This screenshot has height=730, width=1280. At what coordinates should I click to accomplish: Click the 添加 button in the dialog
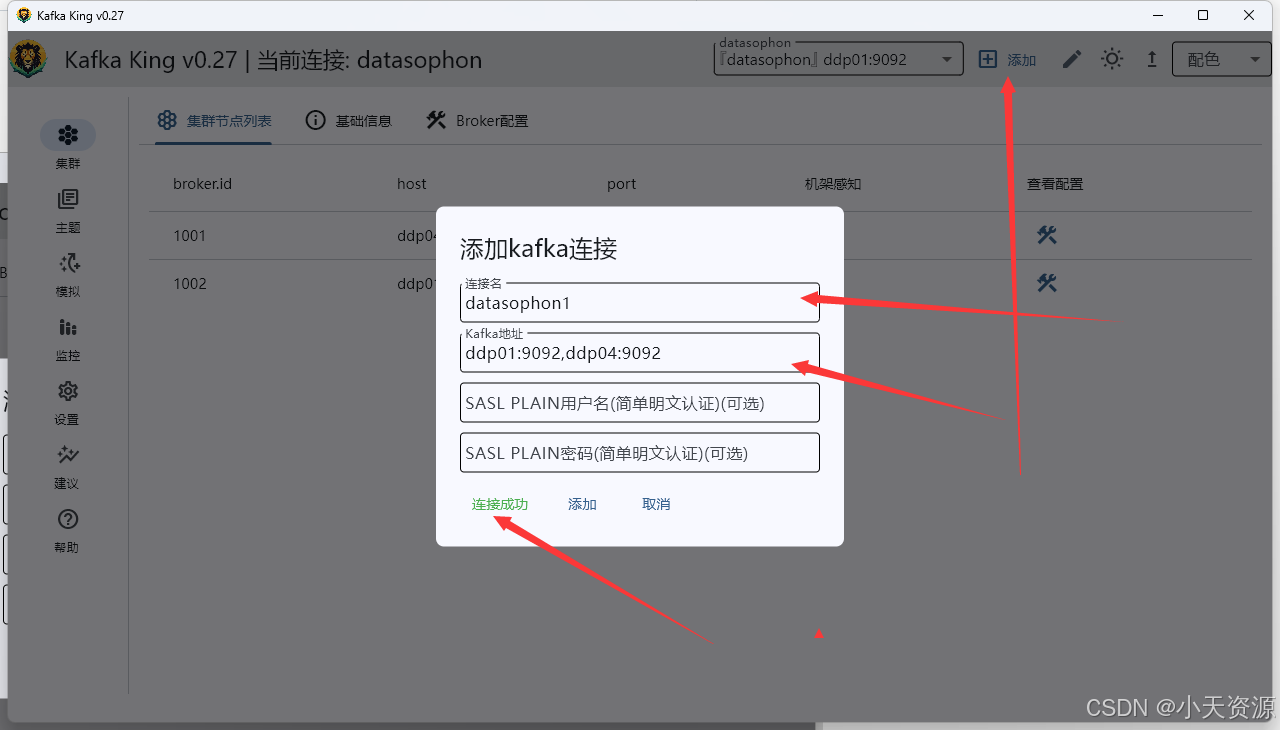582,505
